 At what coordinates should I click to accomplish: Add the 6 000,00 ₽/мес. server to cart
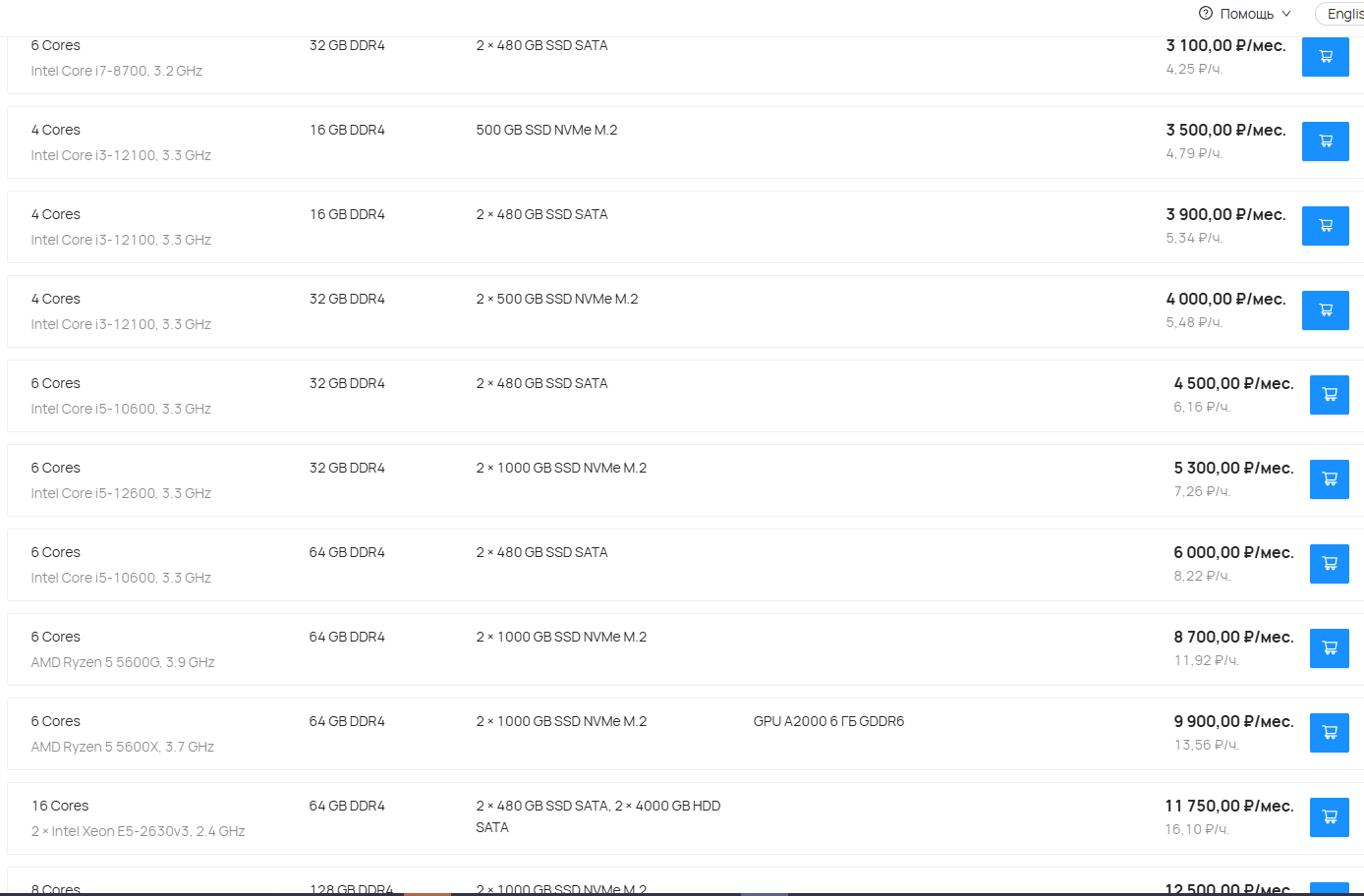(x=1329, y=564)
